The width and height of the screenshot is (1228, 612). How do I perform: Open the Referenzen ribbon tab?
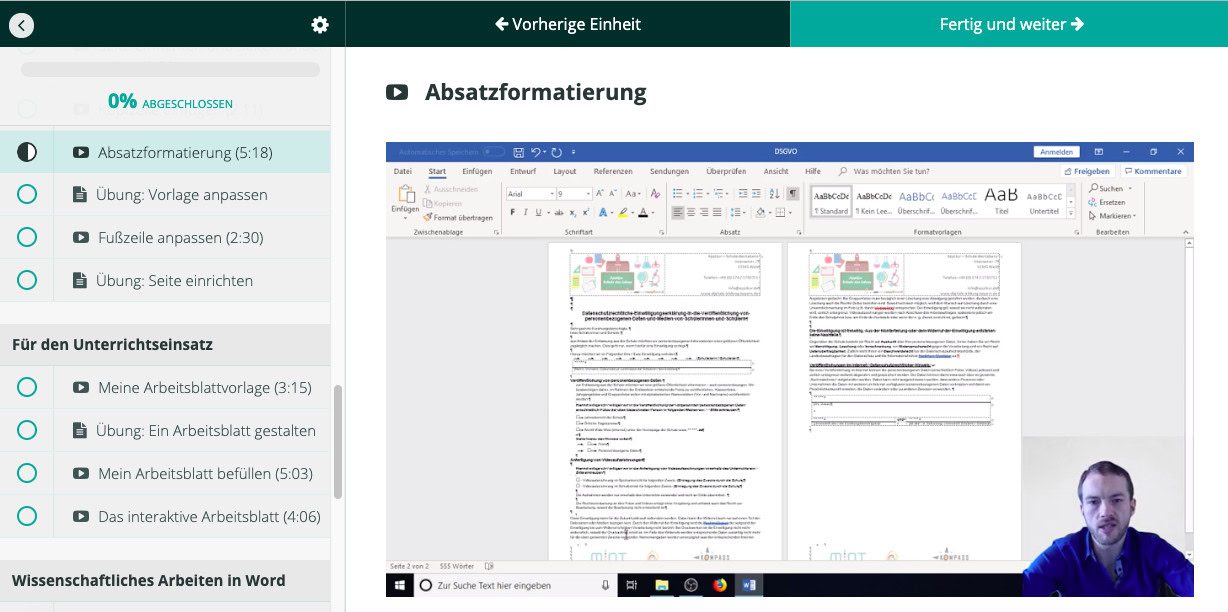tap(613, 171)
